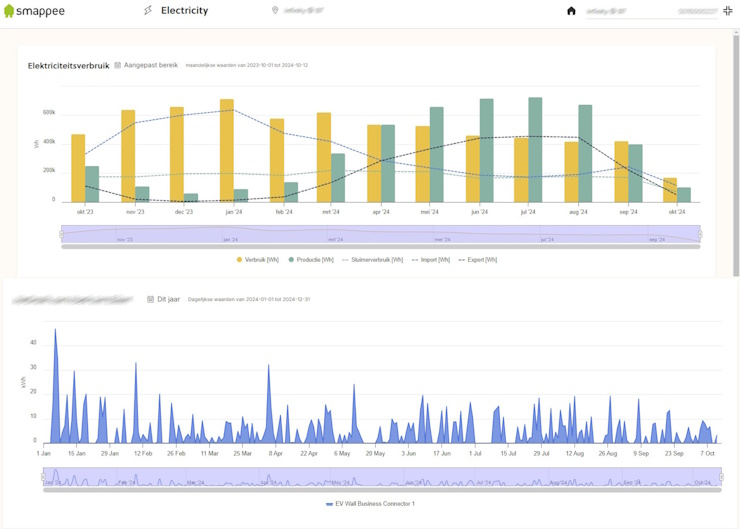Toggle Import [Wh] legend series
The width and height of the screenshot is (740, 529).
coord(431,260)
